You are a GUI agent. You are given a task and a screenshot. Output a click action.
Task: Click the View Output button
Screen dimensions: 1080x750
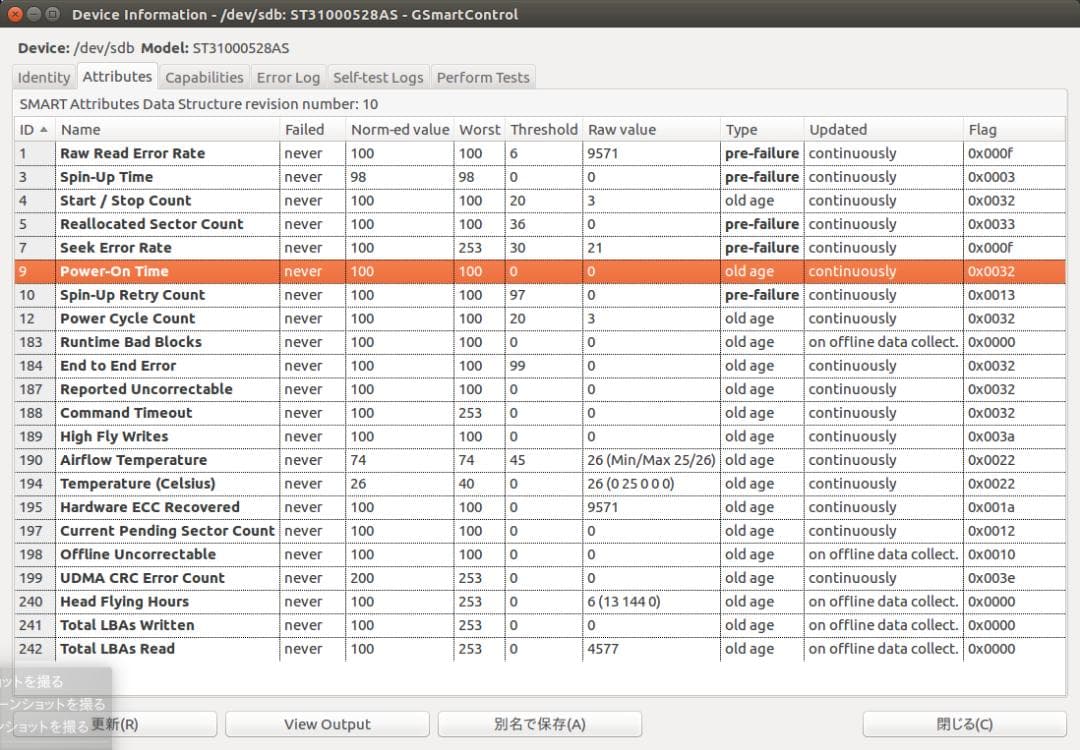click(x=327, y=724)
